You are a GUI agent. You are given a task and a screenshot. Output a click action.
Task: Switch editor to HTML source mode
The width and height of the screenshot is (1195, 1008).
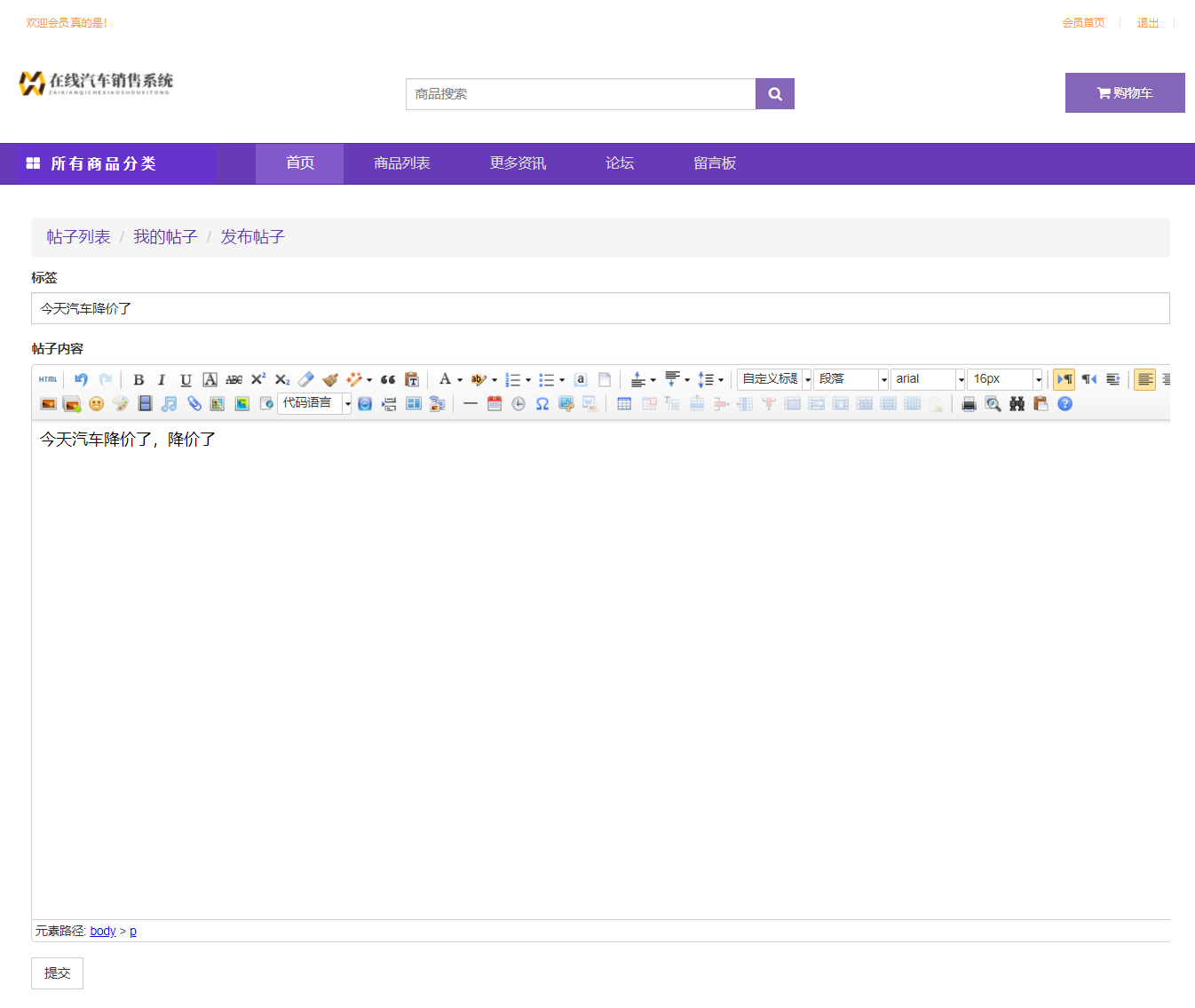pos(48,379)
